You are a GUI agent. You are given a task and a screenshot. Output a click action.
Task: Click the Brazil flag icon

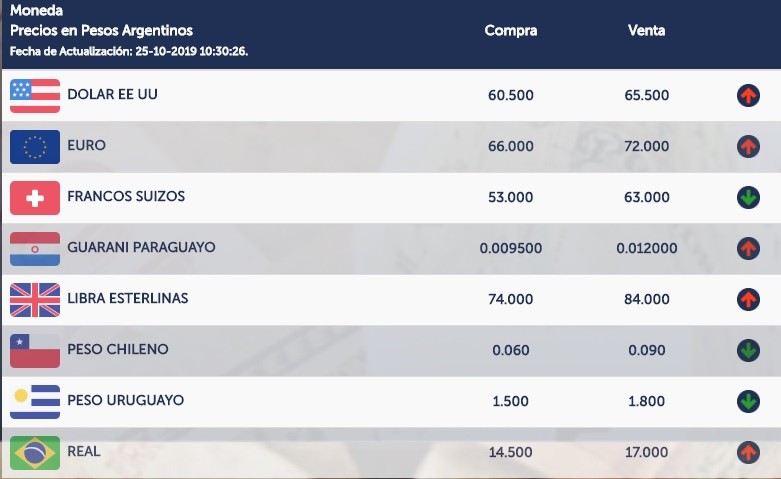point(35,452)
